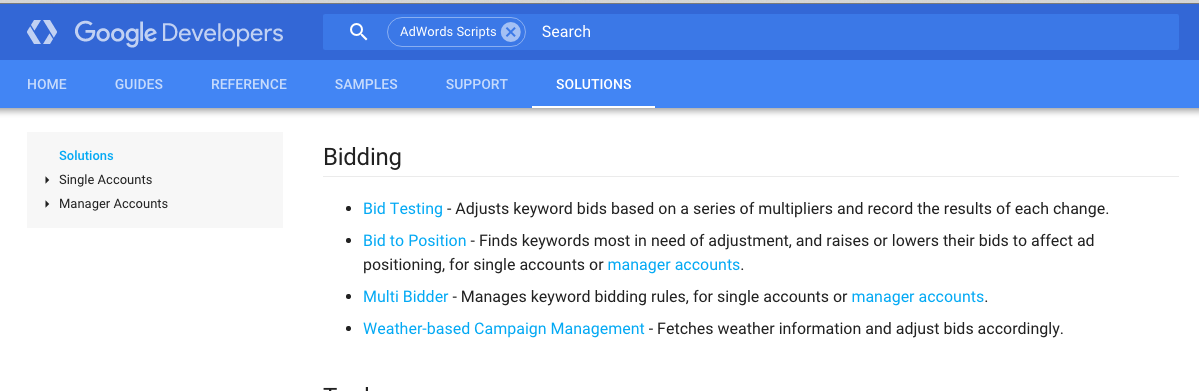Click manager accounts link in Multi Bidder line

[x=918, y=297]
